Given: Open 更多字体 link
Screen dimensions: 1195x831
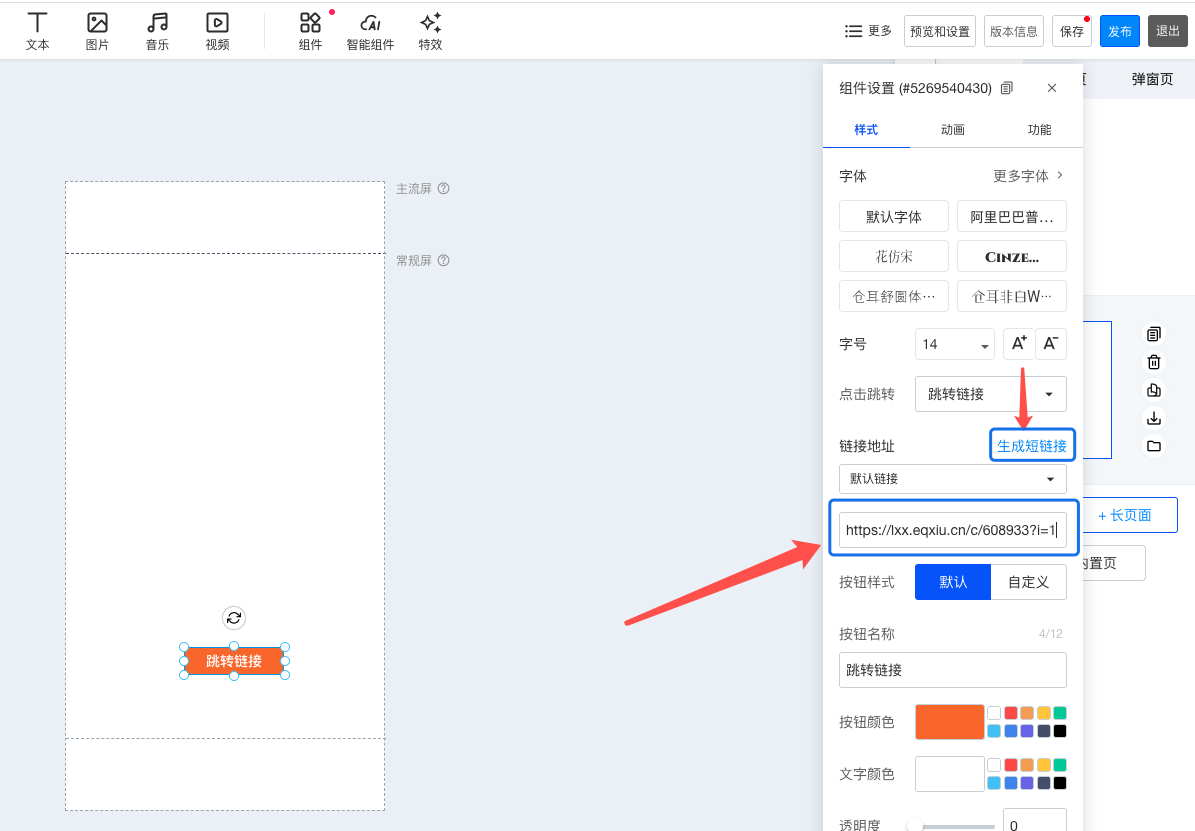Looking at the screenshot, I should pos(1028,176).
